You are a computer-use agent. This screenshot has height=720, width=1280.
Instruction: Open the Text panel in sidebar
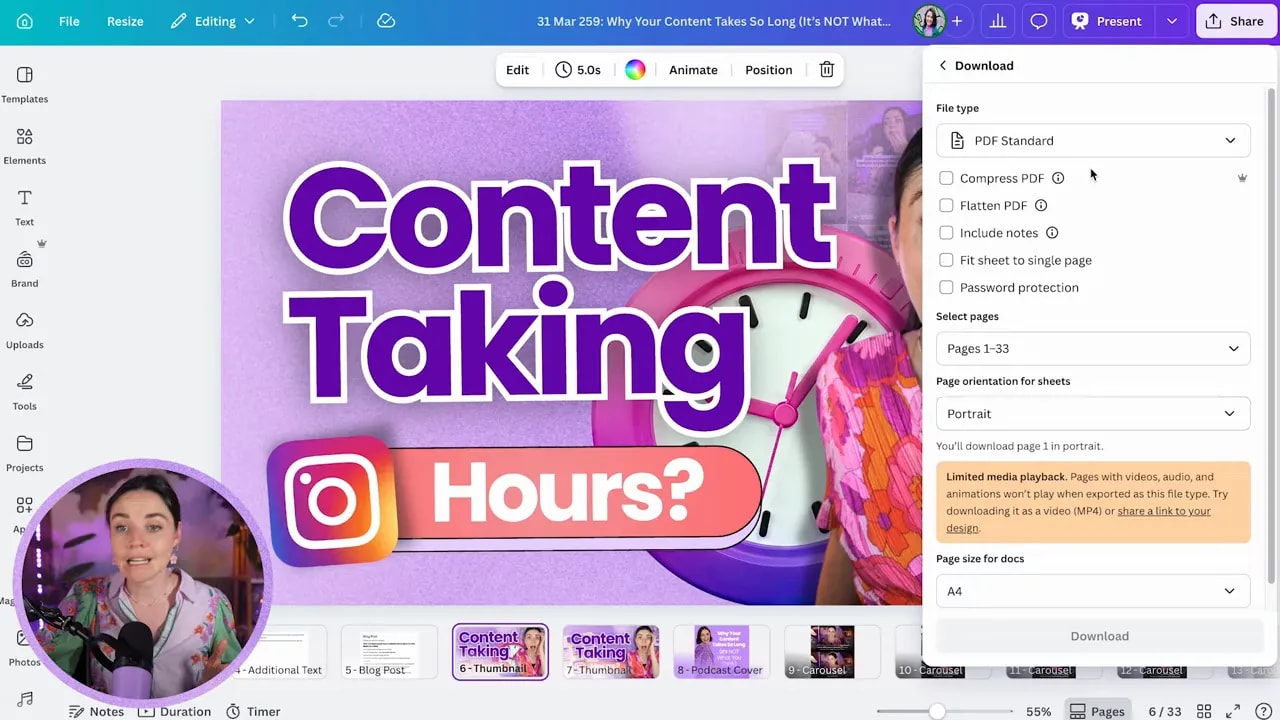[x=25, y=208]
